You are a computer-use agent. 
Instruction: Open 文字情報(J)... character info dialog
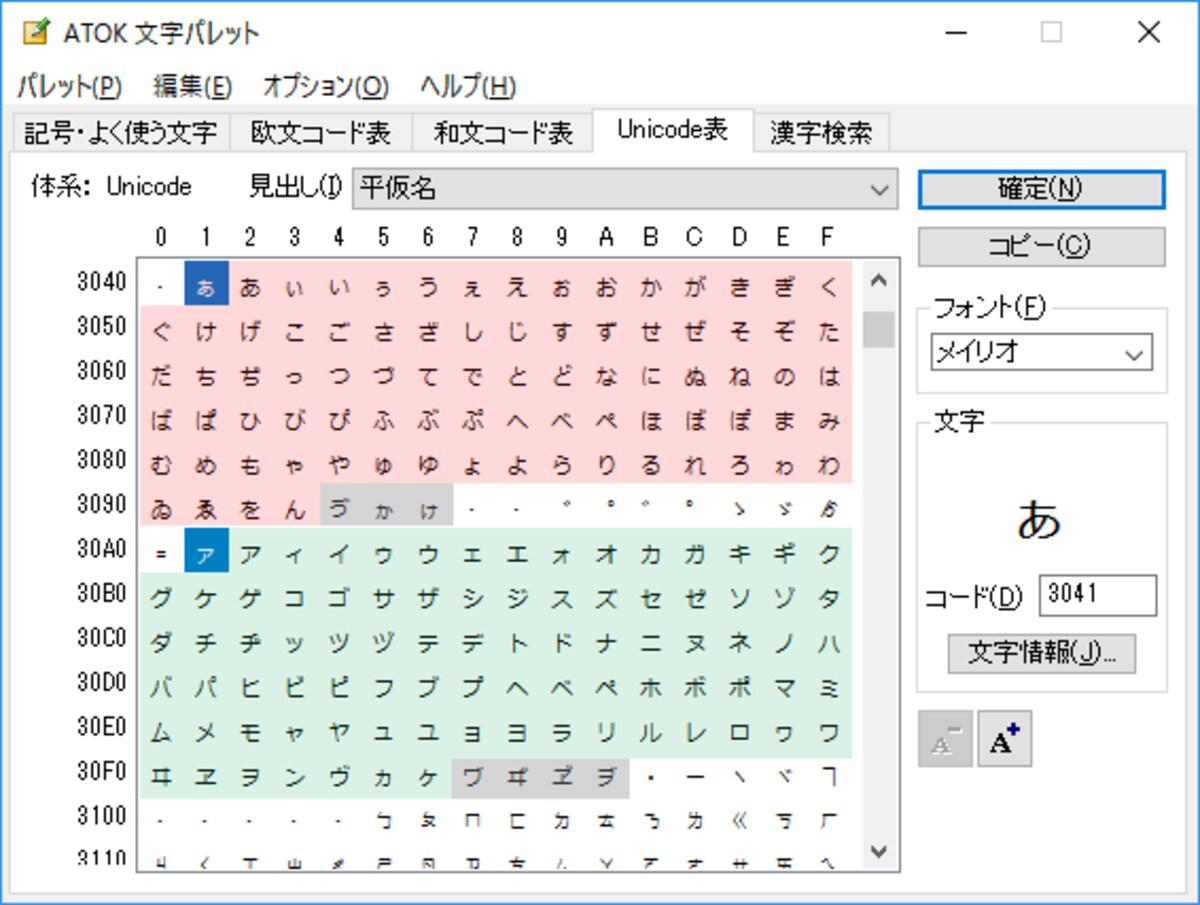(1041, 653)
